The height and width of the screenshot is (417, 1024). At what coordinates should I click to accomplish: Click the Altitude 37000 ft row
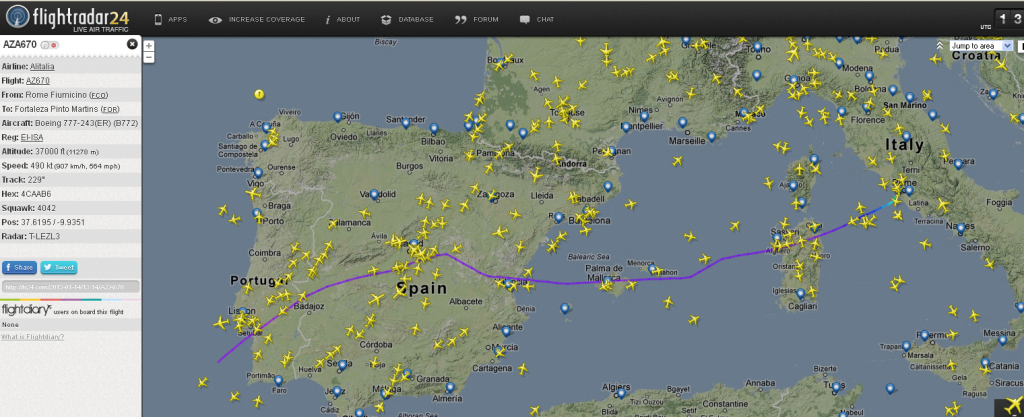(x=71, y=151)
